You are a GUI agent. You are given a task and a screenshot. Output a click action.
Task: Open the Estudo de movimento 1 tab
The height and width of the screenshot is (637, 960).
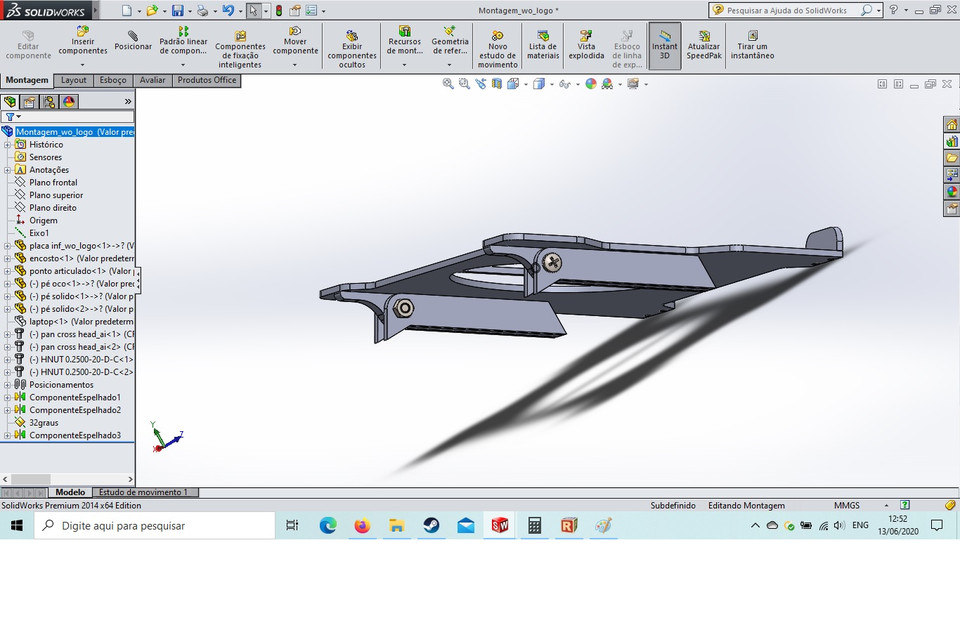pos(145,492)
